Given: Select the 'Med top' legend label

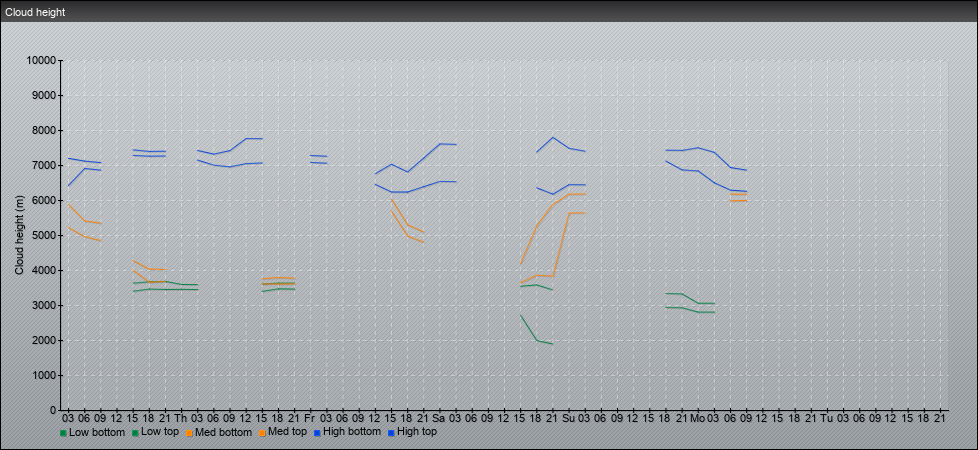Looking at the screenshot, I should tap(287, 432).
